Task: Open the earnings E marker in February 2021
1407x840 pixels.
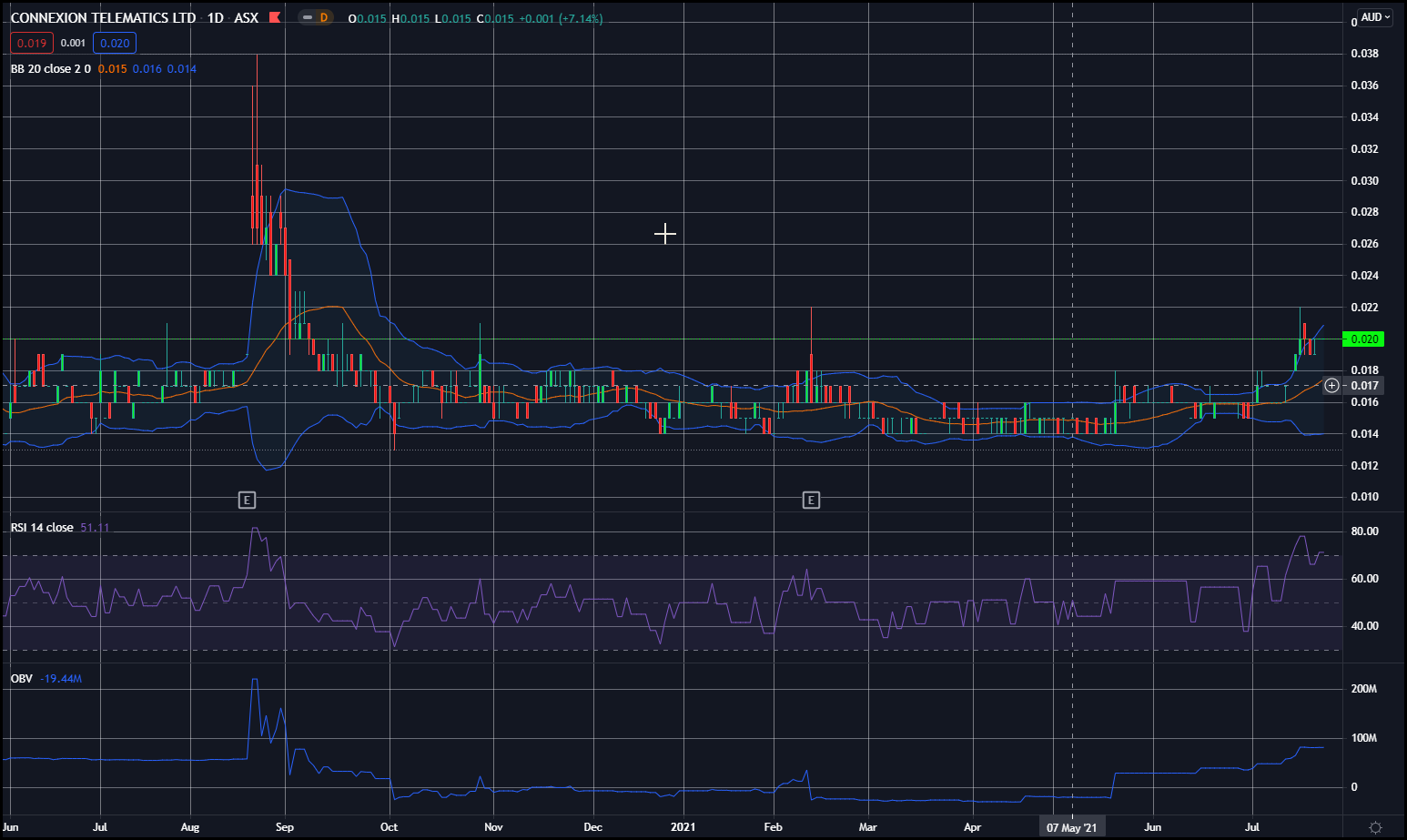Action: [811, 500]
